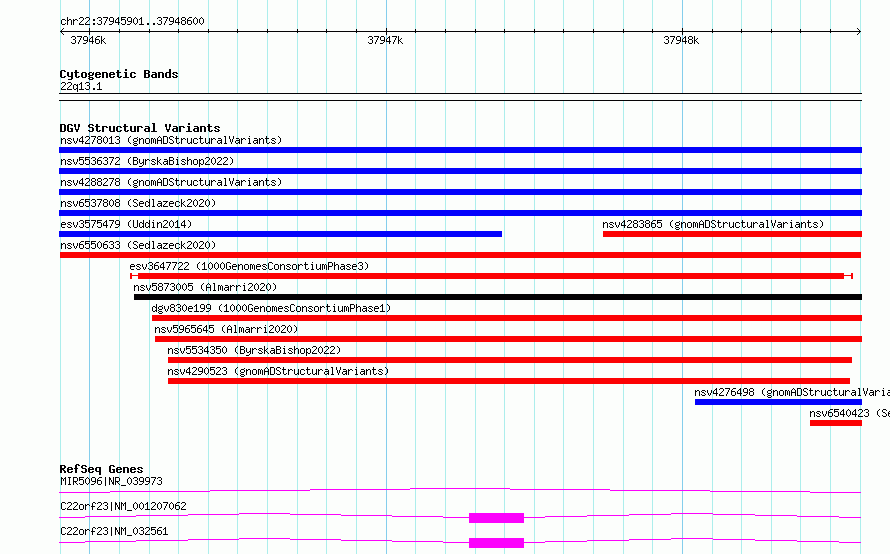Click esv3647722 1000GenomesConsortiumPhase3 label
Screen dimensions: 890x554
(x=249, y=266)
